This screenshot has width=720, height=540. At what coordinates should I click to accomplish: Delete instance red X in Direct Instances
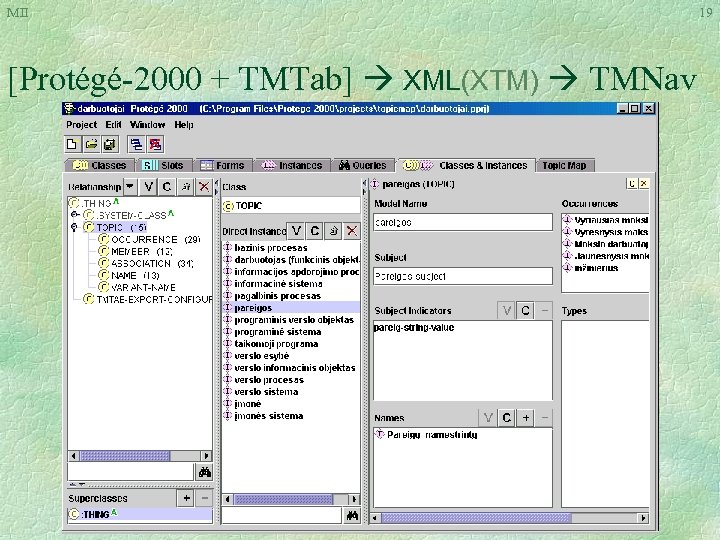pos(352,231)
